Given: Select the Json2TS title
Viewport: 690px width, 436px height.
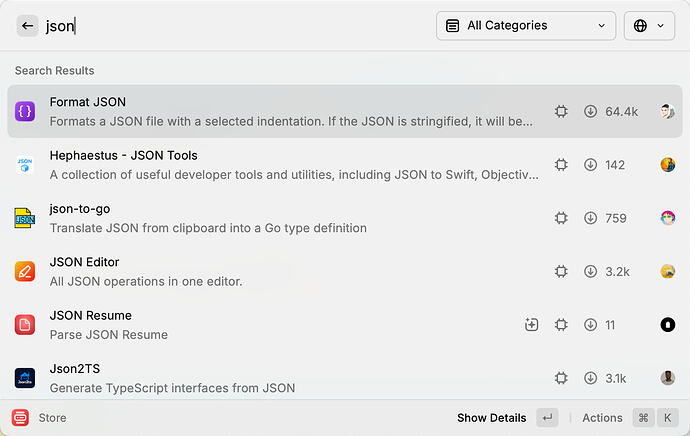Looking at the screenshot, I should click(x=75, y=369).
